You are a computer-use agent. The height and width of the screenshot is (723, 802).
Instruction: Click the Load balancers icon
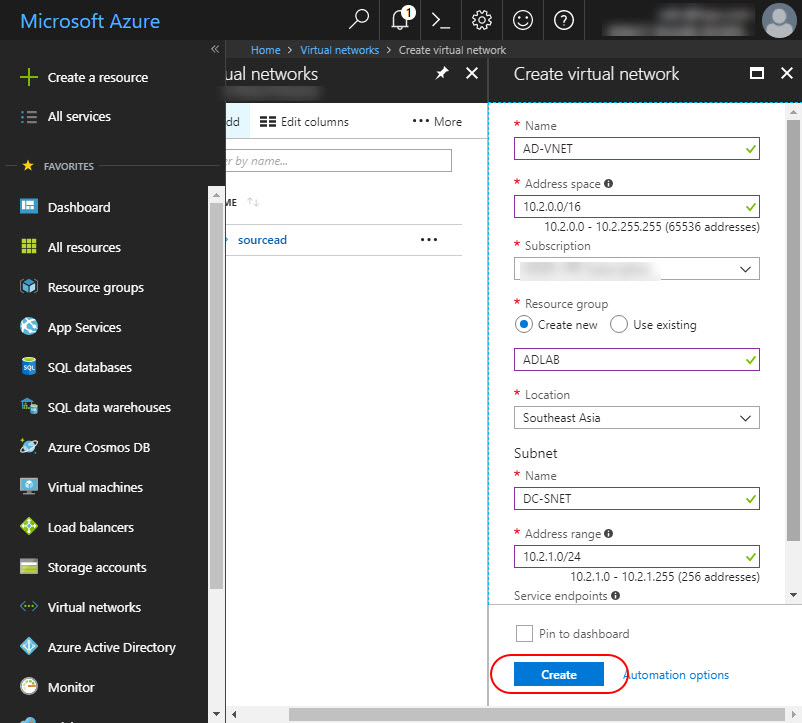29,526
